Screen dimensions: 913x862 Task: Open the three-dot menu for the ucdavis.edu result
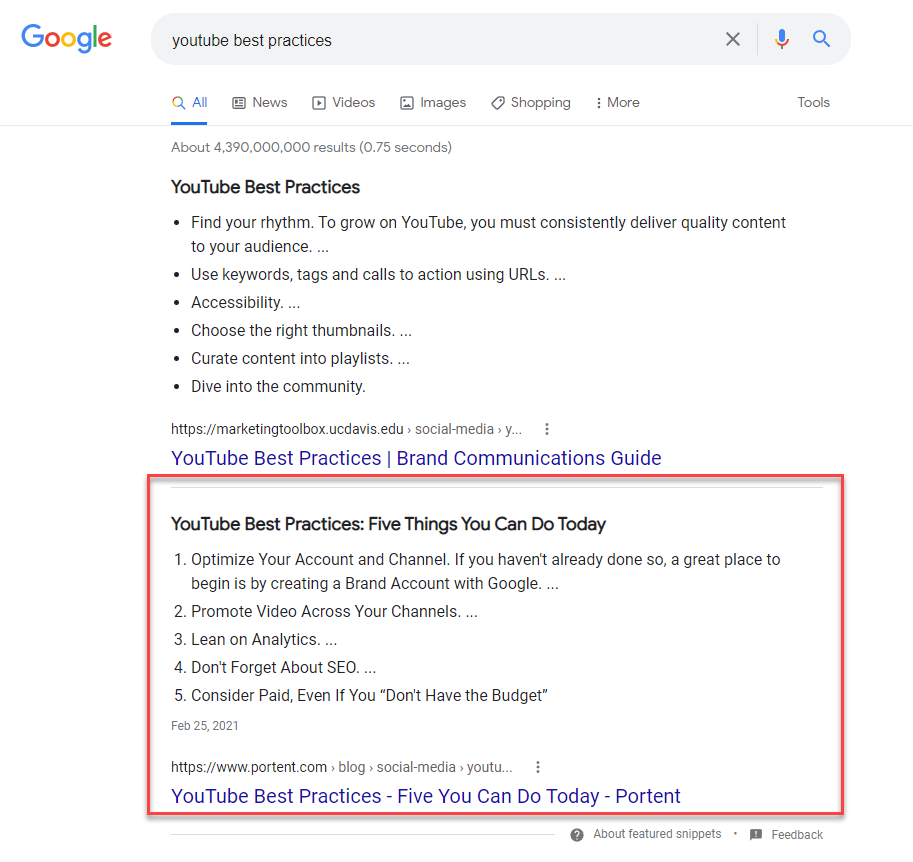(x=546, y=428)
